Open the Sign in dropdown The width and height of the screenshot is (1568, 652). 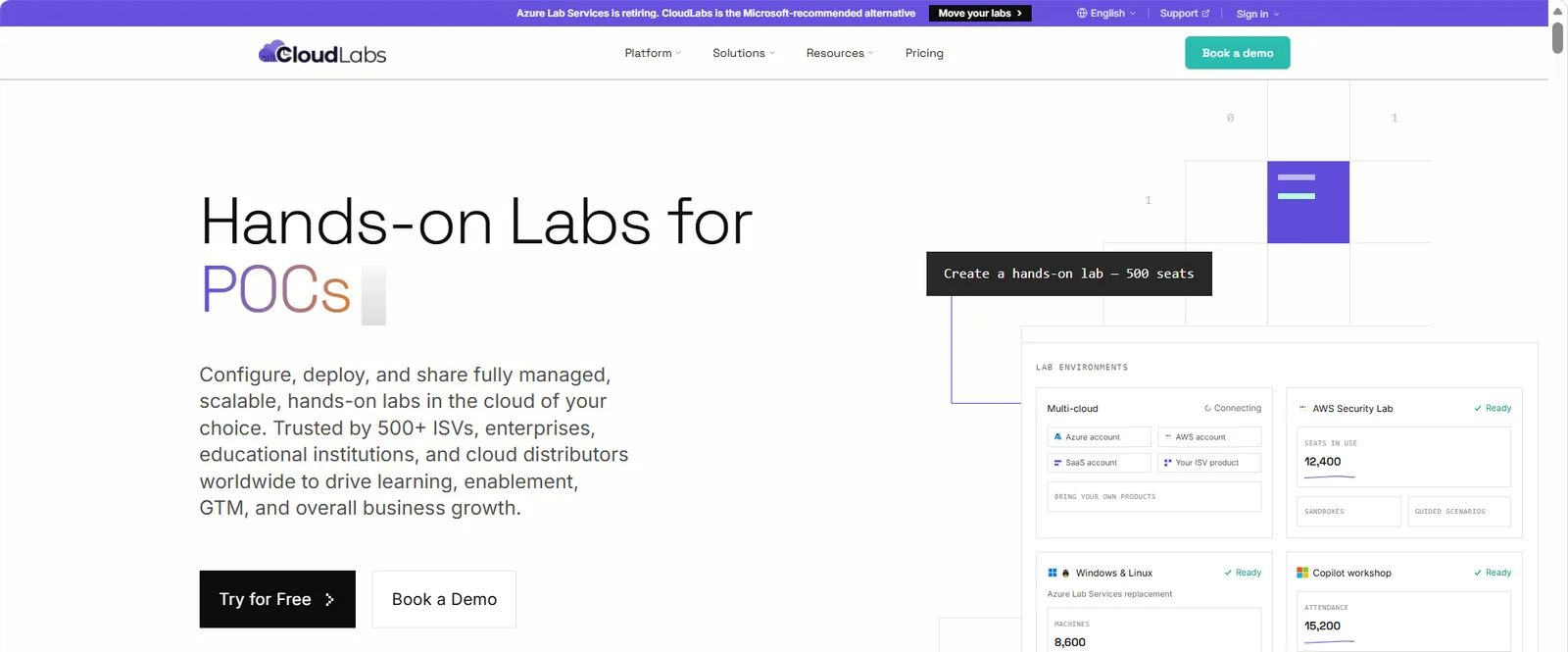click(x=1257, y=14)
